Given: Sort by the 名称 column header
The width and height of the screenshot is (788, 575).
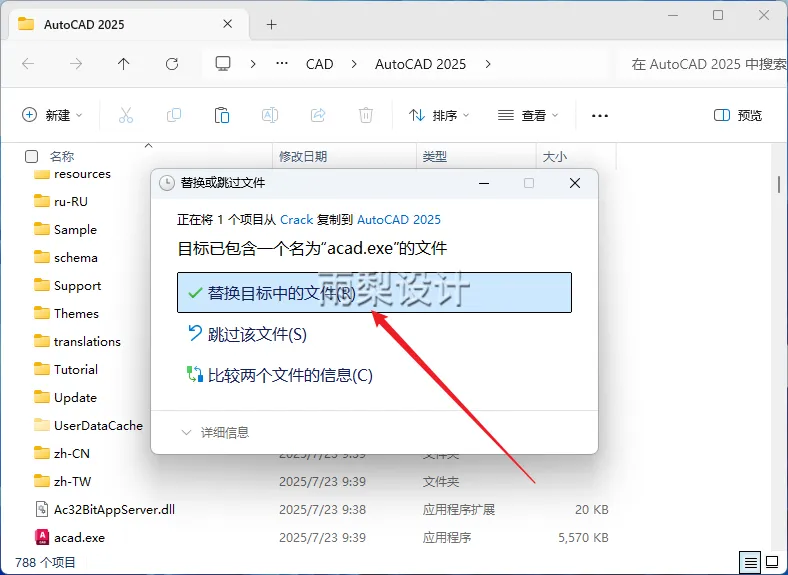Looking at the screenshot, I should pos(62,157).
